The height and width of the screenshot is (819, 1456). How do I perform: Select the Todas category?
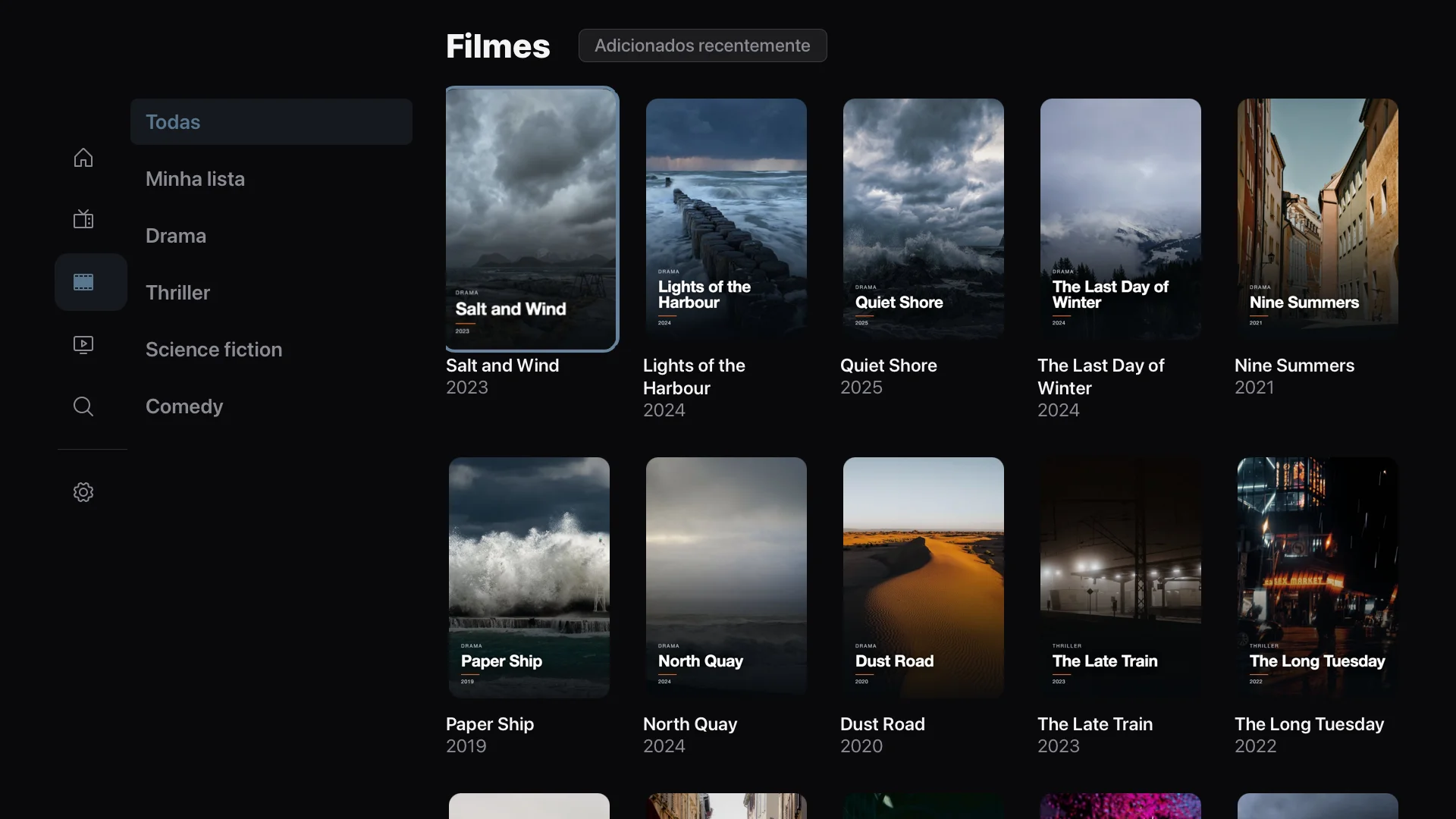(x=271, y=121)
